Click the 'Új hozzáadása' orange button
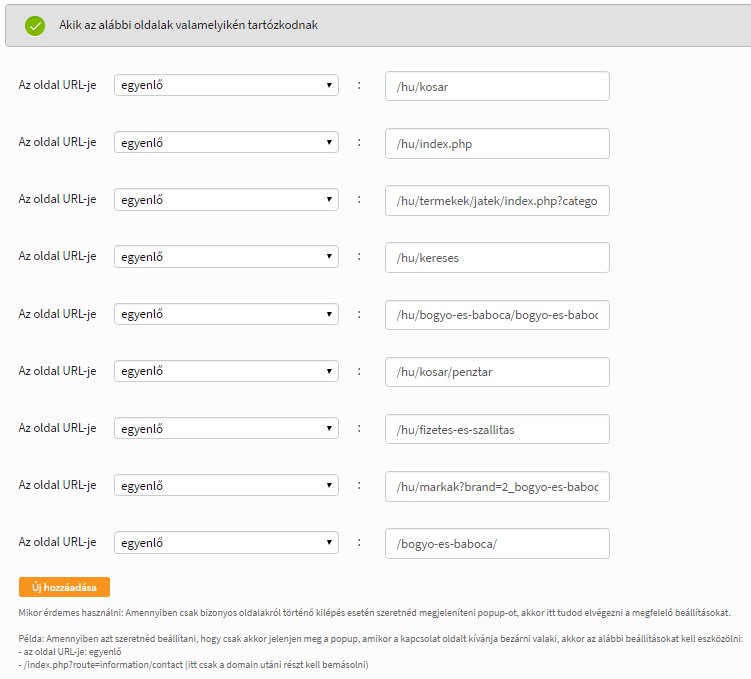Screen dimensions: 751x679 click(64, 587)
